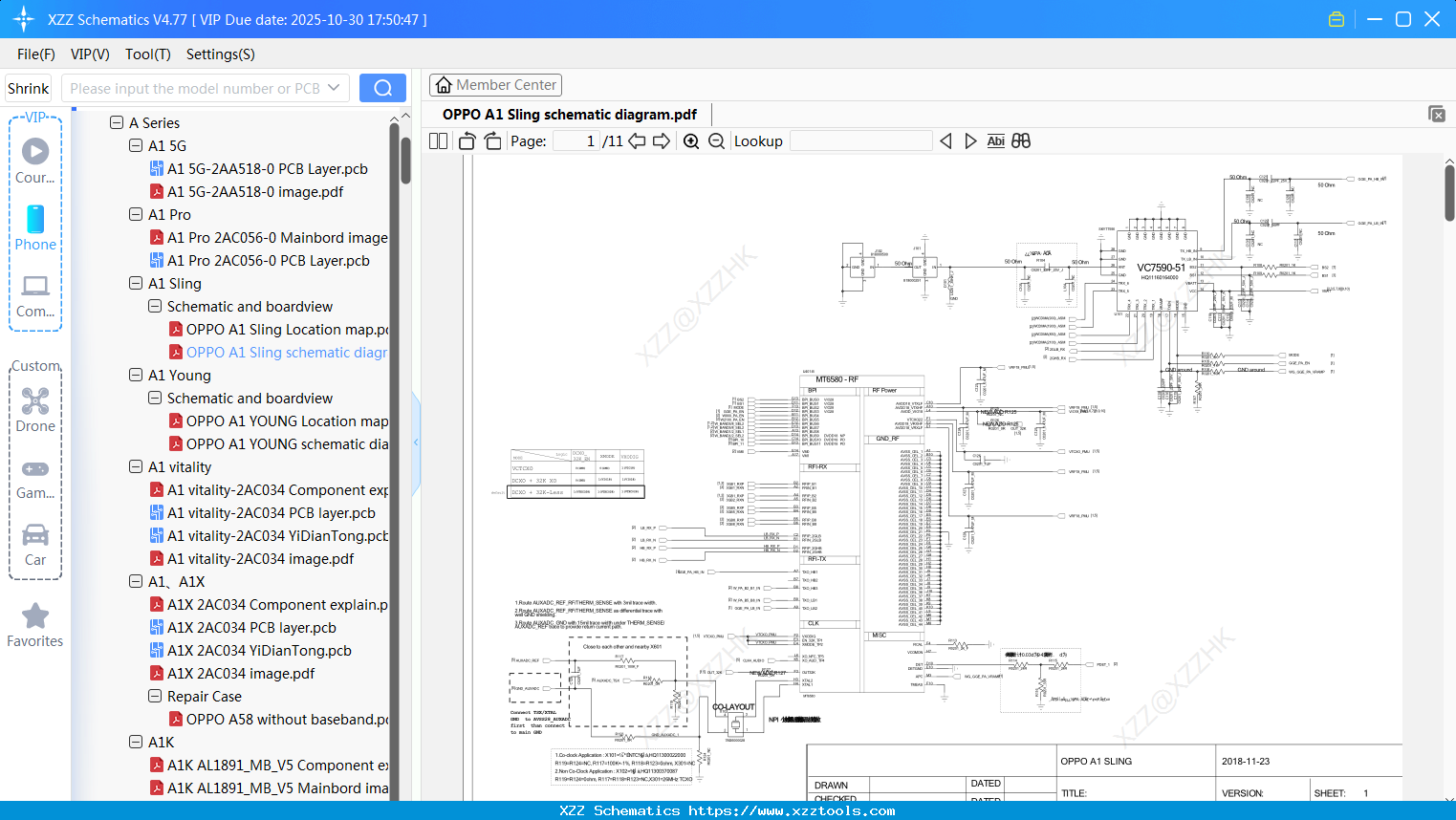Toggle the two-page view layout
This screenshot has height=820, width=1456.
(439, 141)
